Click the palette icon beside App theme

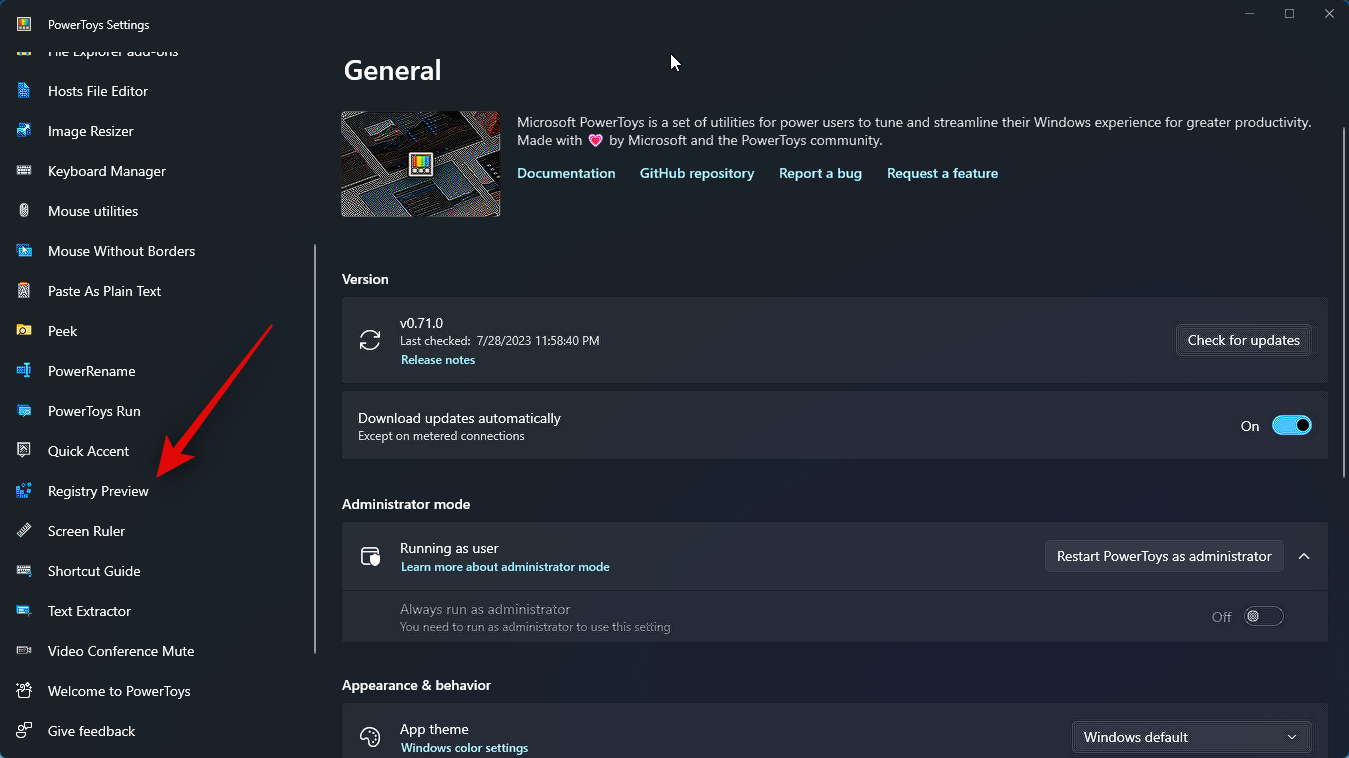[x=370, y=738]
